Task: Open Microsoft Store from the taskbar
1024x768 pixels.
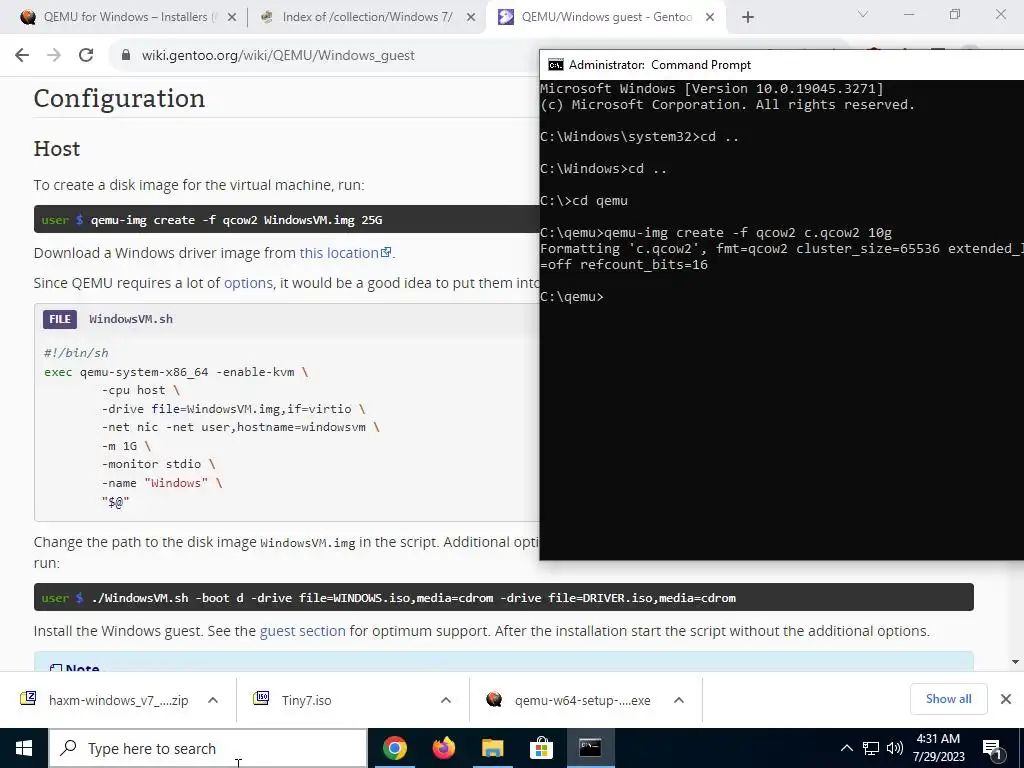Action: tap(541, 748)
